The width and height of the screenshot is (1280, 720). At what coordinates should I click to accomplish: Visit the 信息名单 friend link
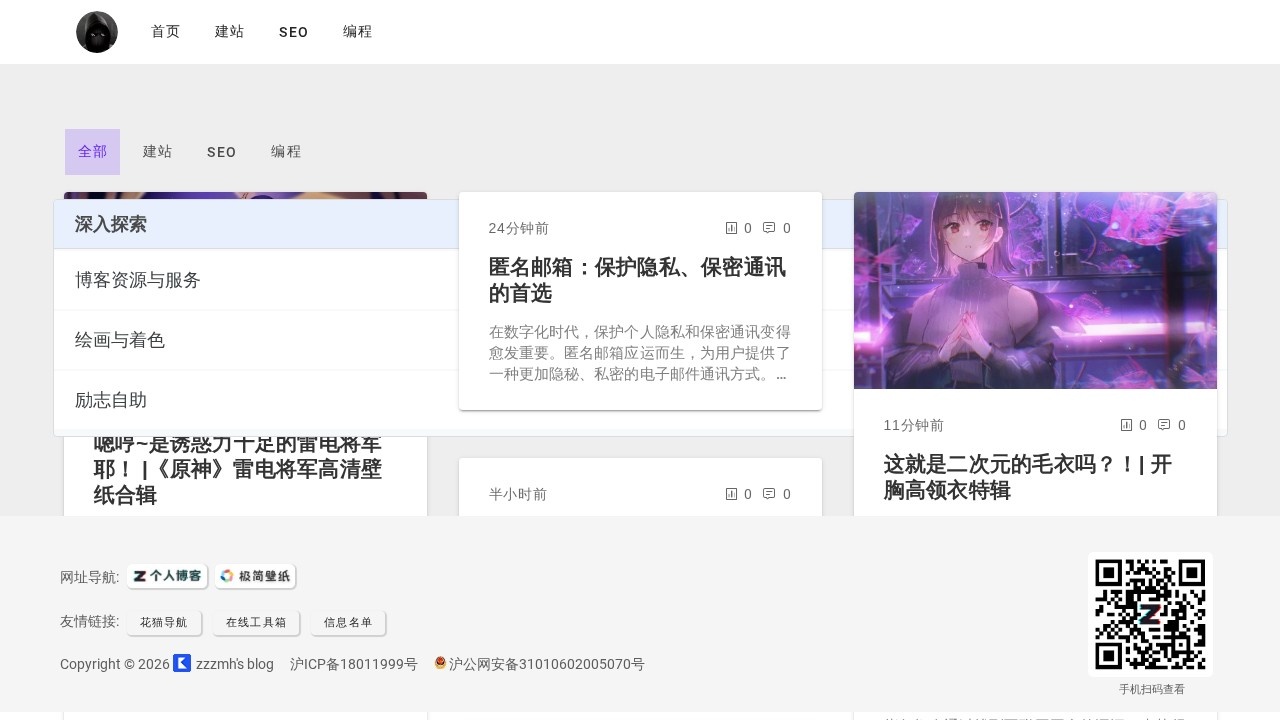[x=348, y=622]
